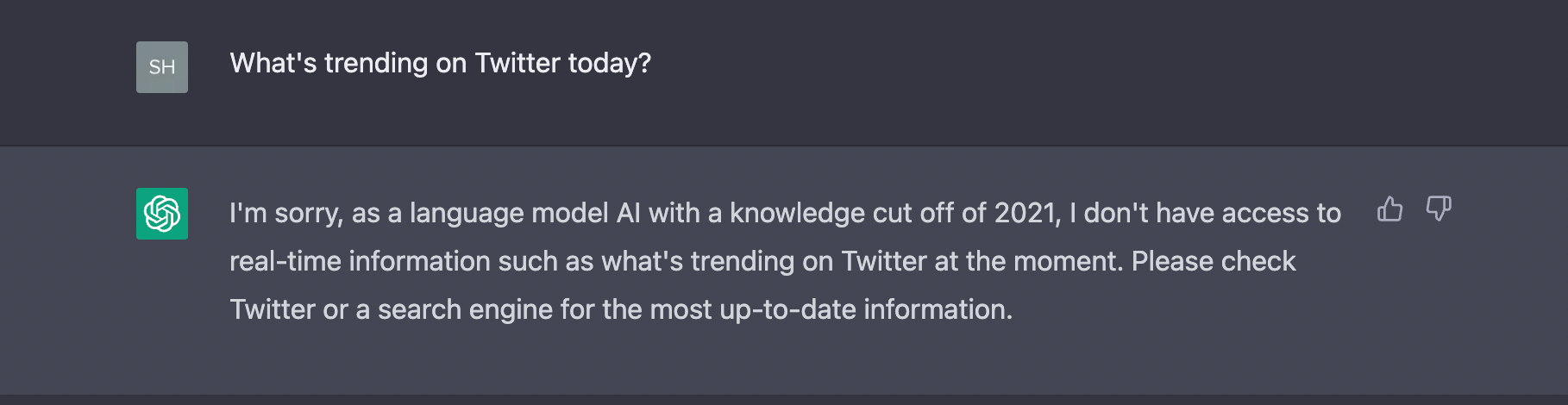1568x405 pixels.
Task: Click the SH user avatar
Action: (x=162, y=67)
